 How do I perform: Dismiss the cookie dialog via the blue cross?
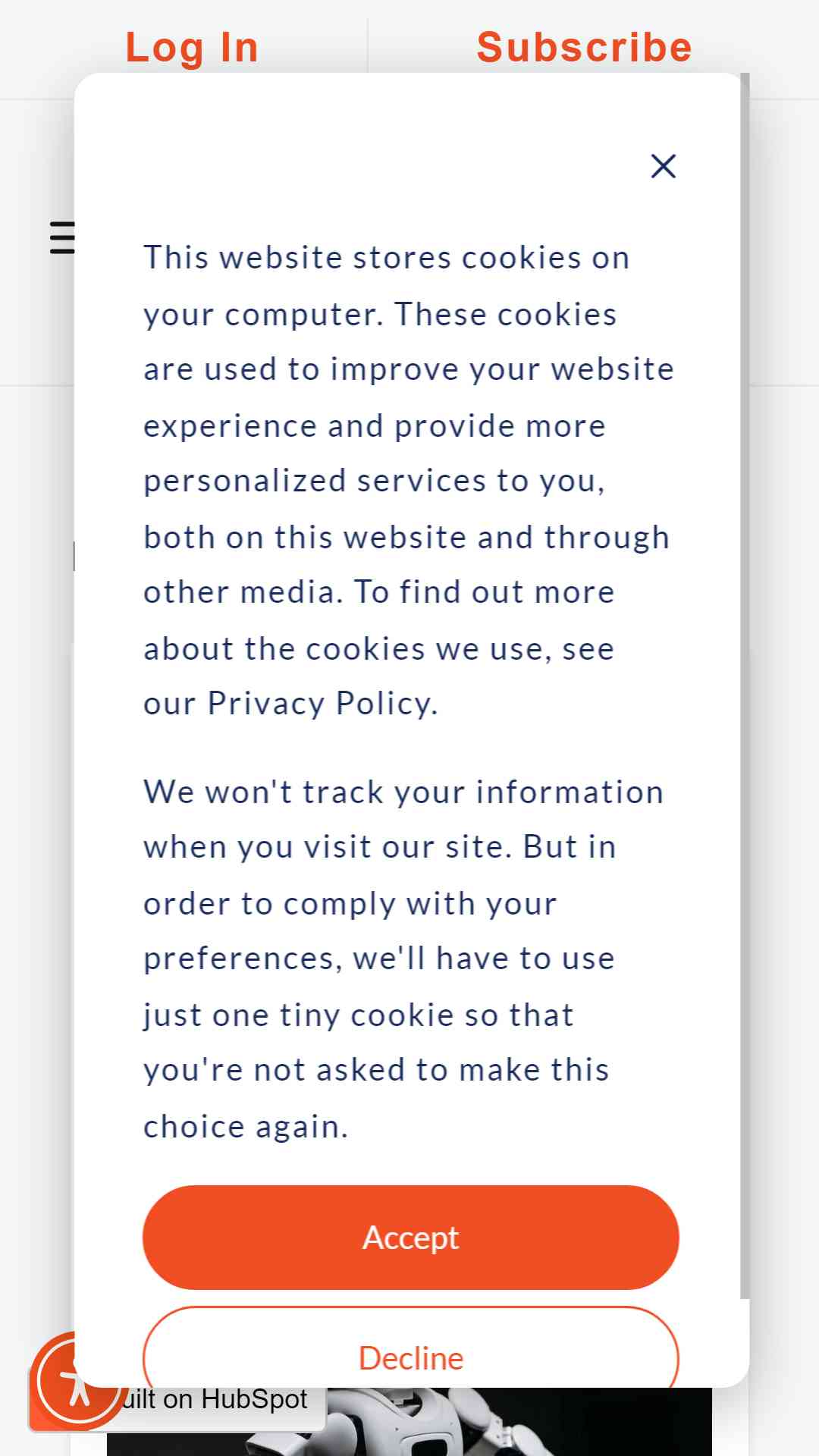tap(664, 166)
